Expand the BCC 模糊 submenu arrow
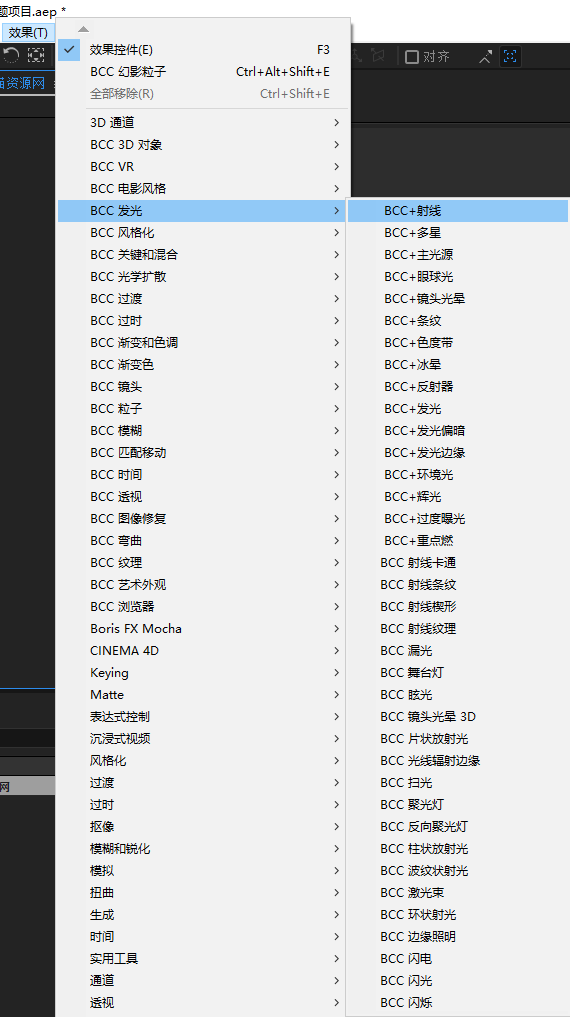 tap(337, 431)
